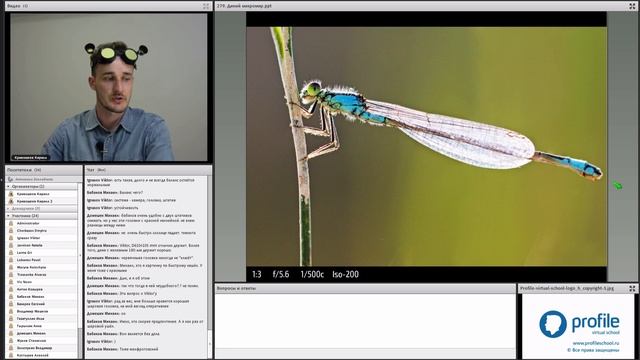640x360 pixels.
Task: Click the speaker's webcam video
Action: coord(109,87)
